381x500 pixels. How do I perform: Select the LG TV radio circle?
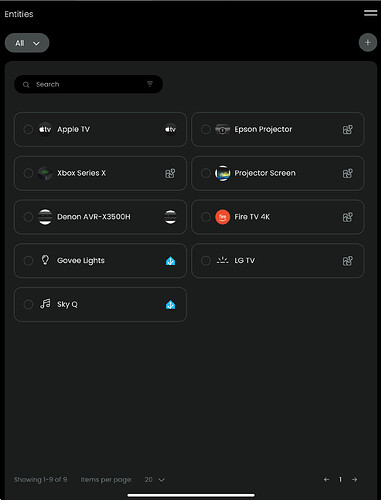pos(206,260)
